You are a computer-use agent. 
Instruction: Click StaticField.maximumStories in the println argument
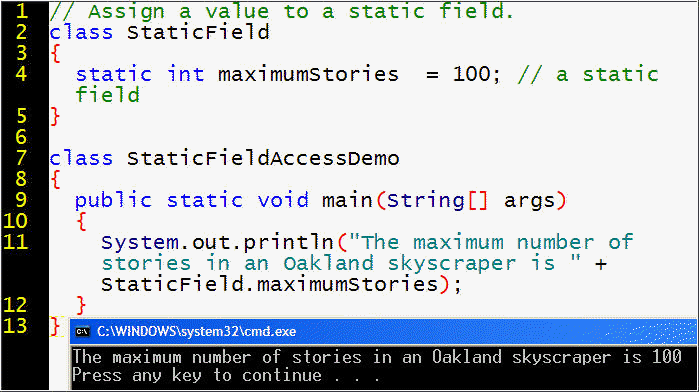tap(270, 284)
